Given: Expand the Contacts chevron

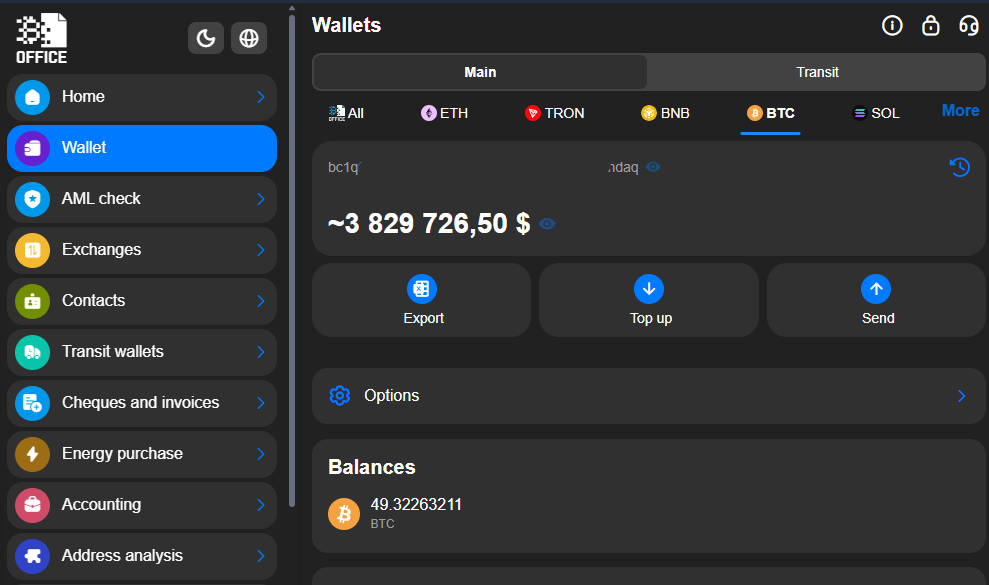Looking at the screenshot, I should click(260, 302).
